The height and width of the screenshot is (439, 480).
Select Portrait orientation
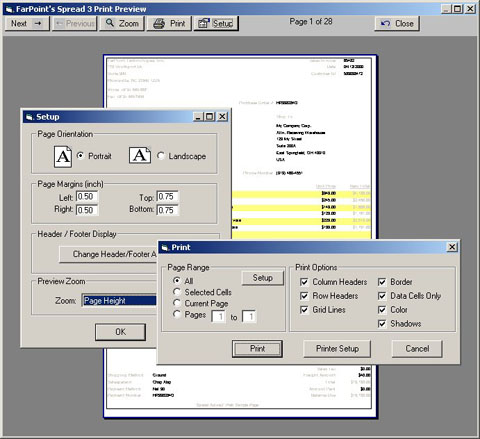point(94,156)
